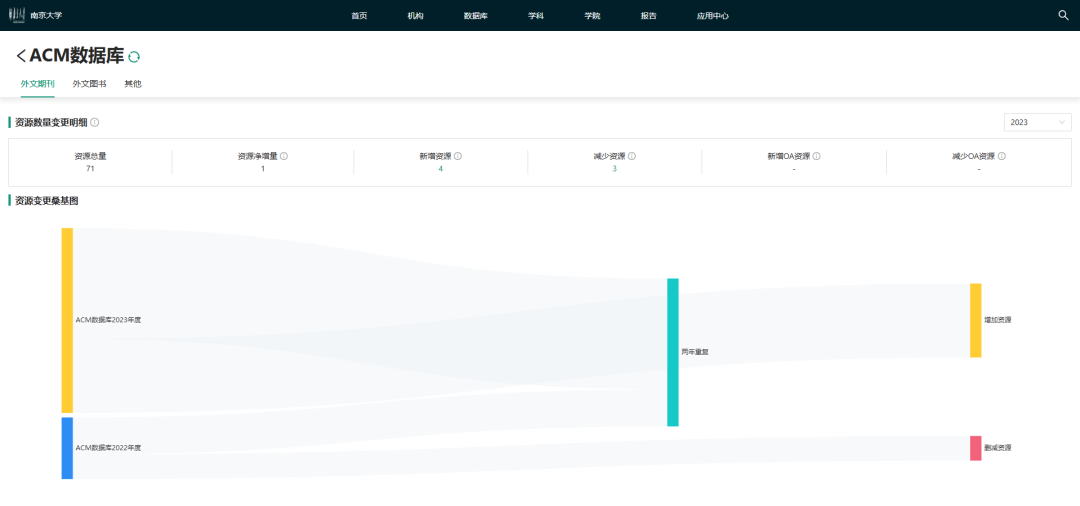Open 数据库 in the top navigation

click(x=476, y=16)
